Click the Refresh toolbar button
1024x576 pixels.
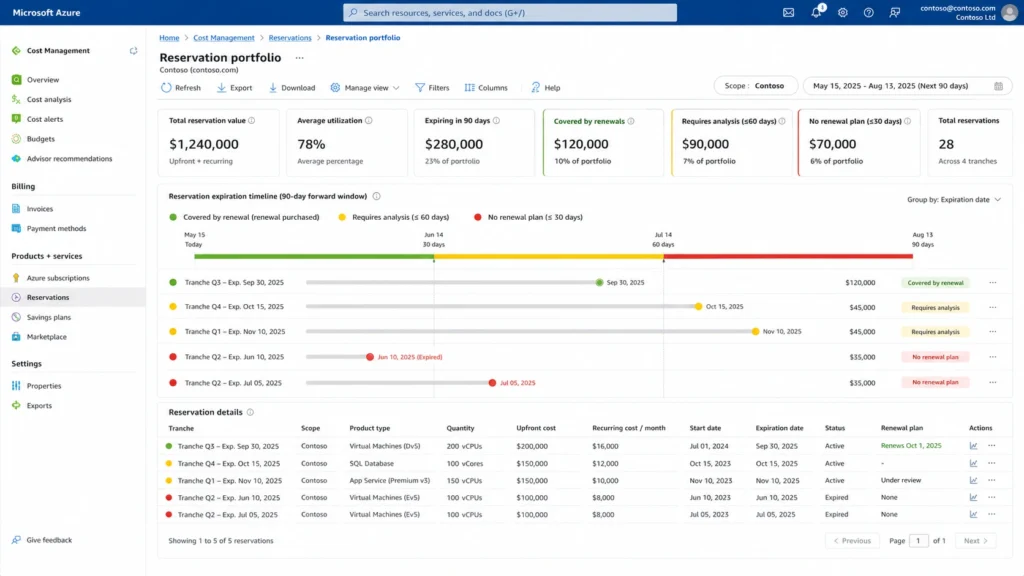pos(181,88)
